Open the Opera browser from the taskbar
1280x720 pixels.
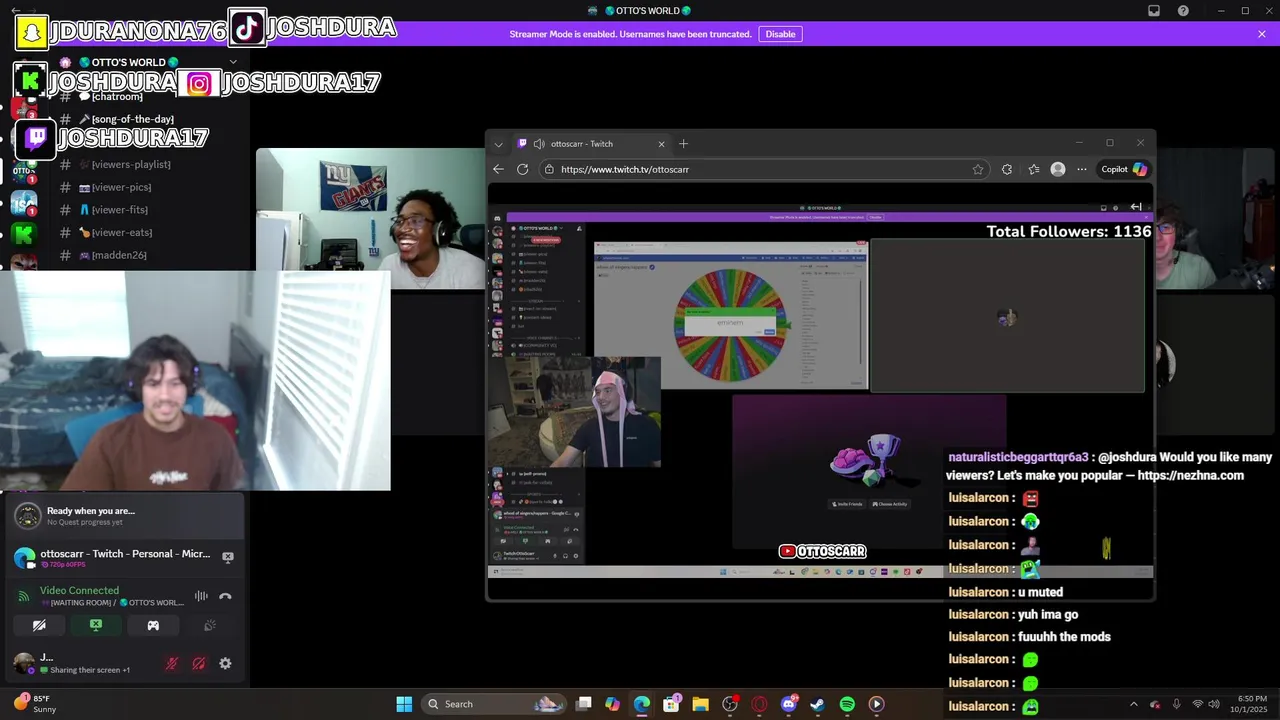click(759, 704)
